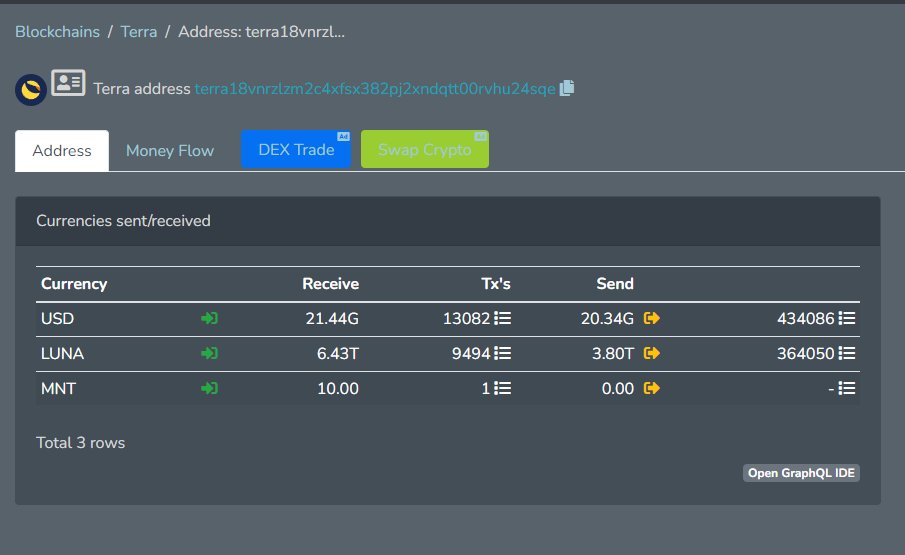
Task: Click the 364050 send transaction count
Action: [806, 353]
